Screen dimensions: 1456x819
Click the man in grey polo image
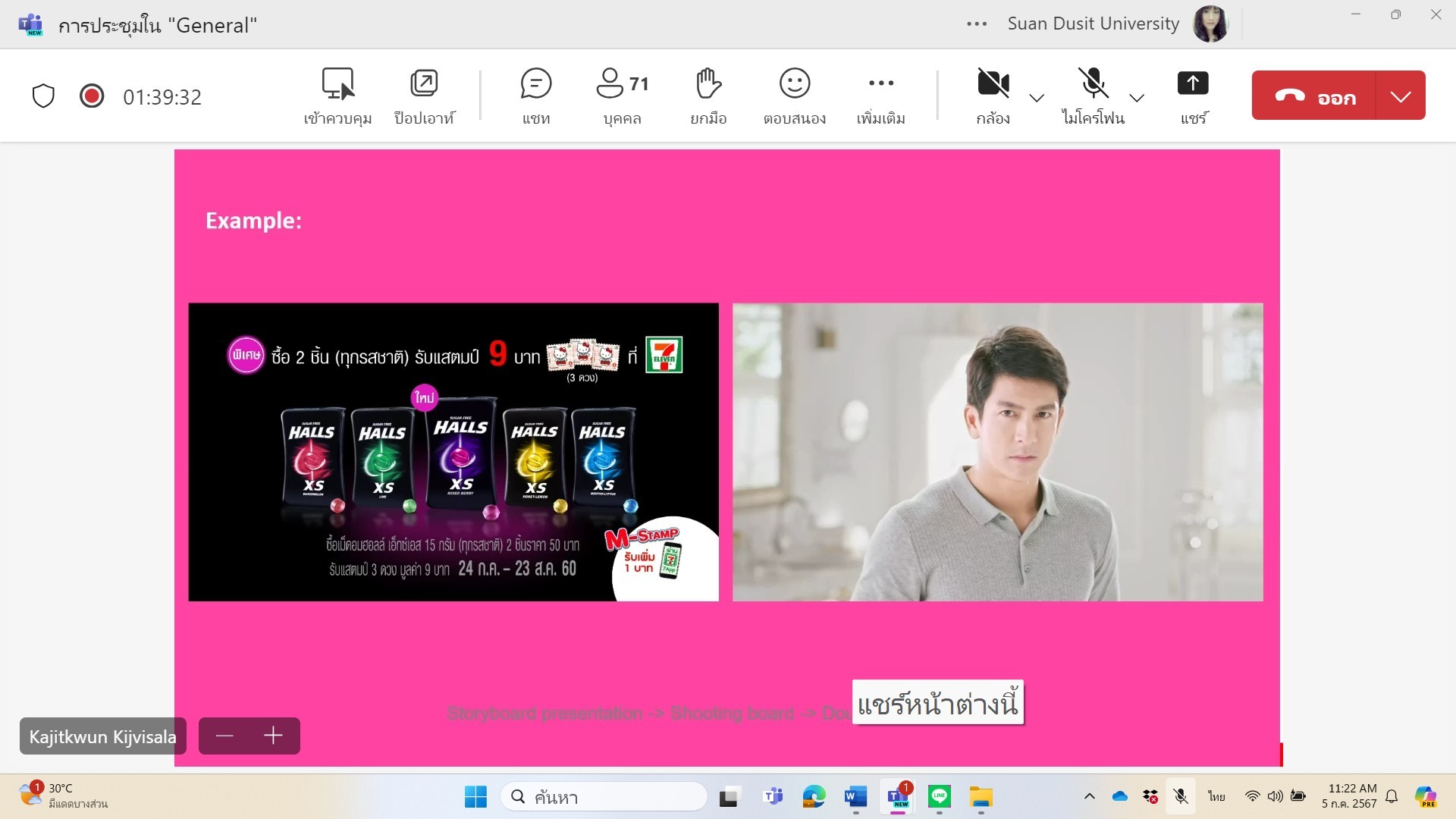coord(998,452)
